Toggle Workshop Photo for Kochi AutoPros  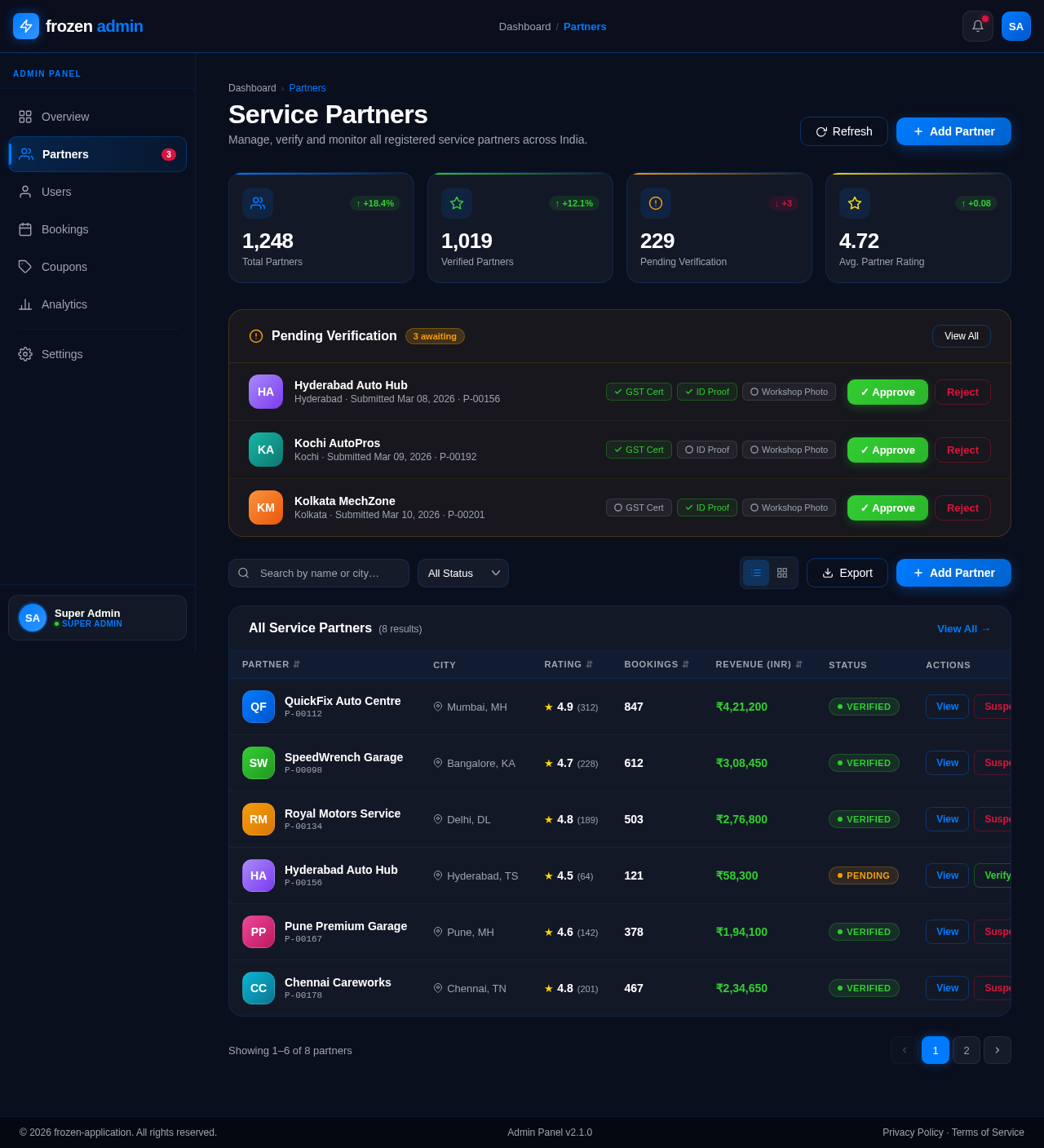pos(789,450)
